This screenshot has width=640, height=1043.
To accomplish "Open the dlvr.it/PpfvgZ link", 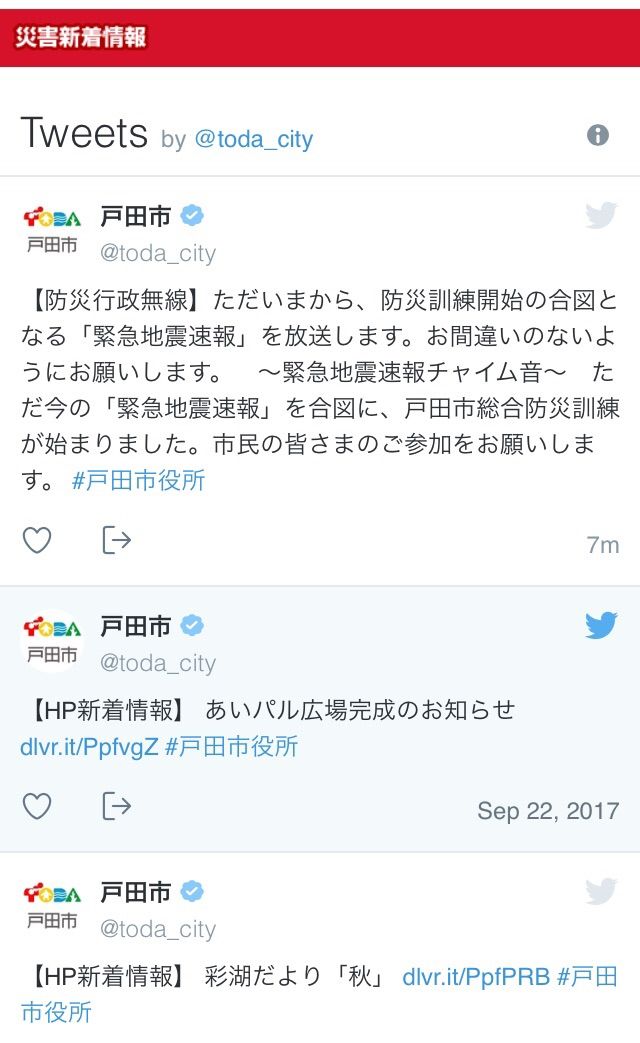I will 89,747.
